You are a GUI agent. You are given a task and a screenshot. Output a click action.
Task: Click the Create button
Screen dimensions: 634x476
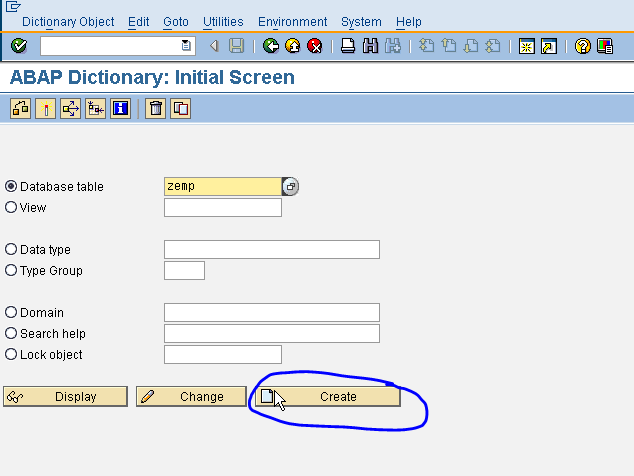pyautogui.click(x=328, y=397)
